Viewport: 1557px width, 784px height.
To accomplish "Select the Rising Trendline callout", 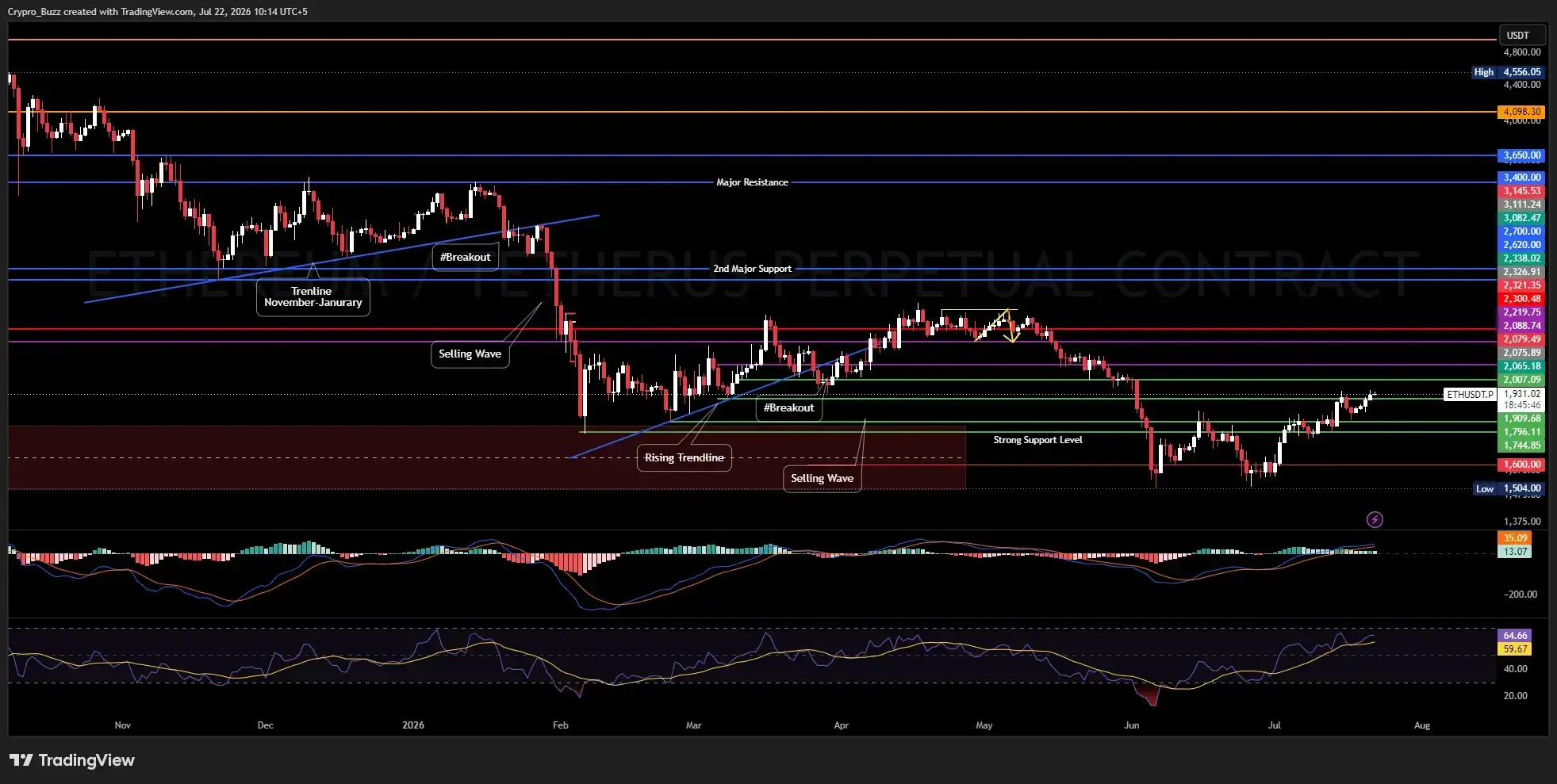I will 684,457.
